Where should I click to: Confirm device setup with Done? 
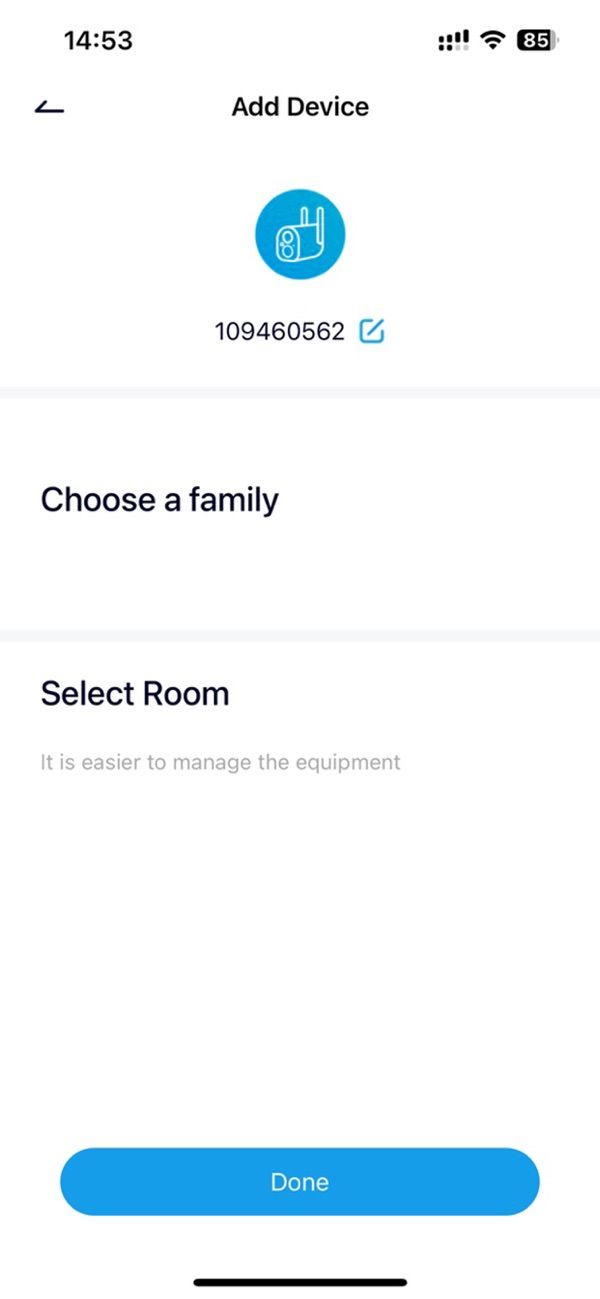pos(299,1181)
